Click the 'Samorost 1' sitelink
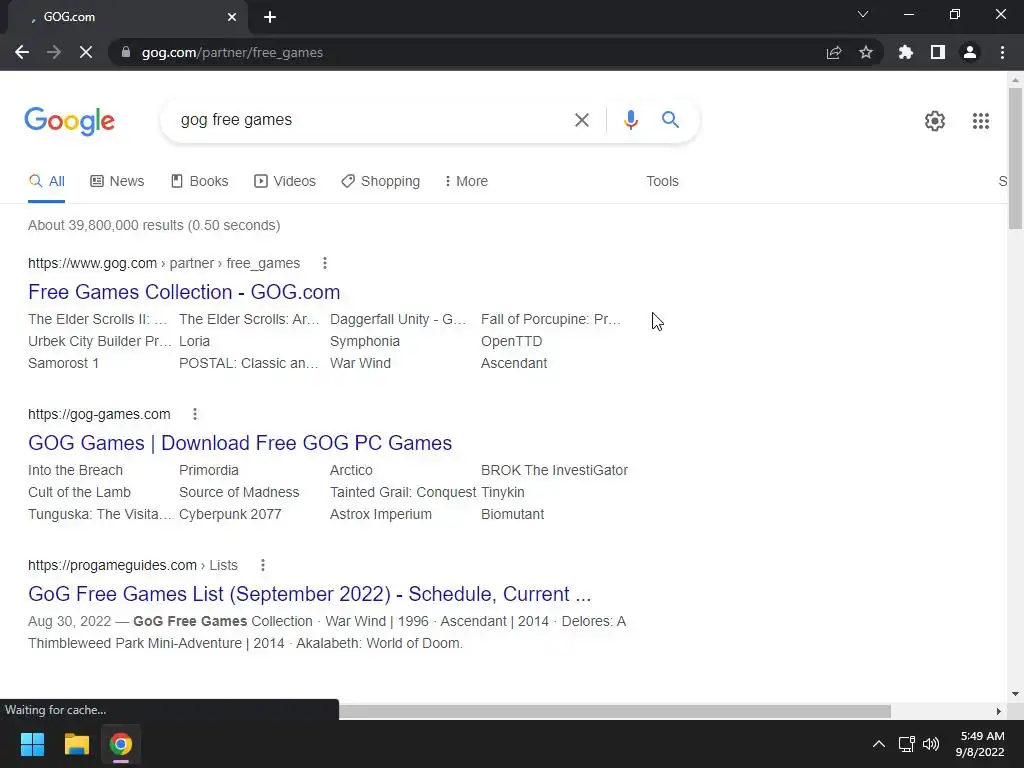The height and width of the screenshot is (768, 1024). [x=63, y=364]
